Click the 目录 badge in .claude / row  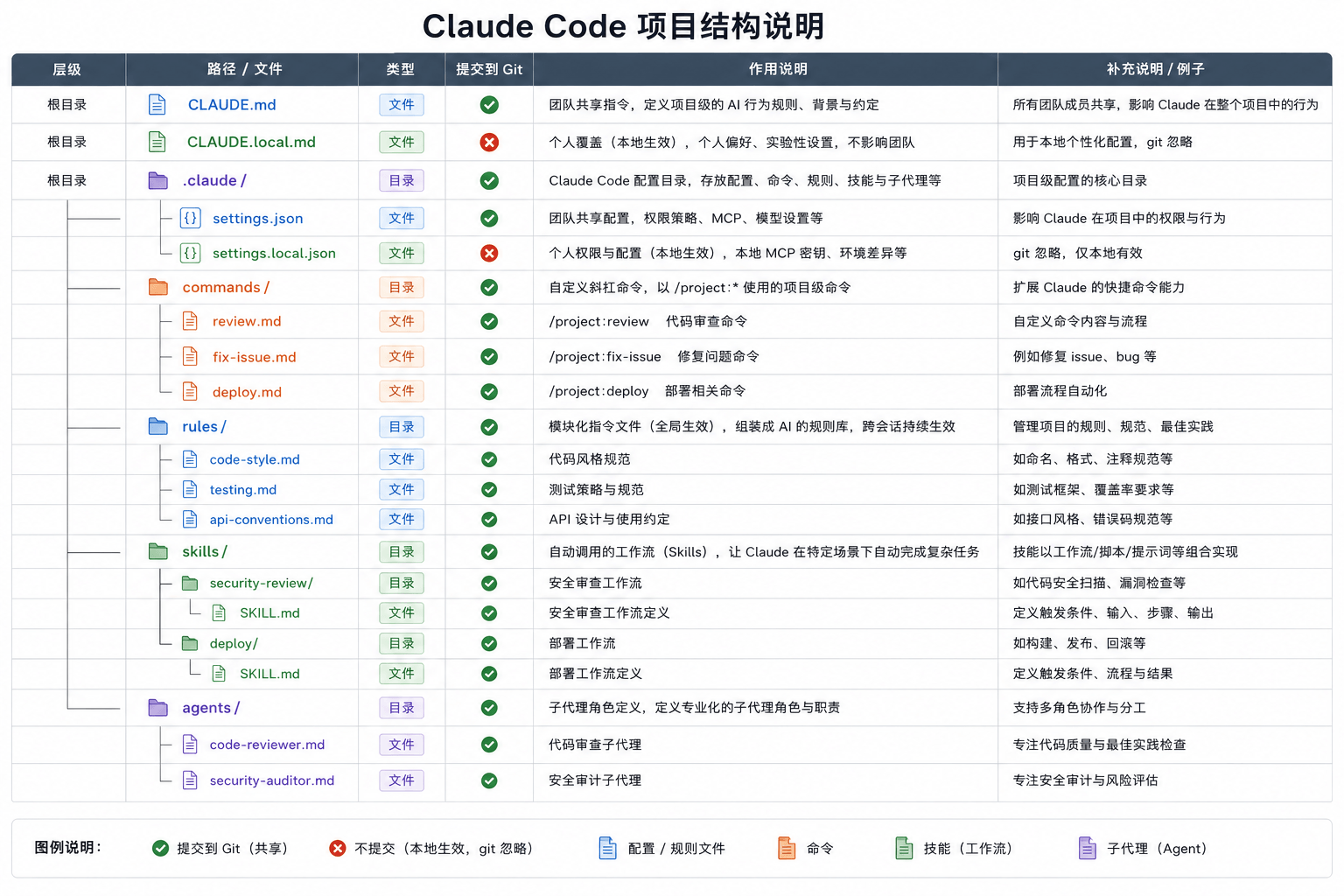point(402,180)
